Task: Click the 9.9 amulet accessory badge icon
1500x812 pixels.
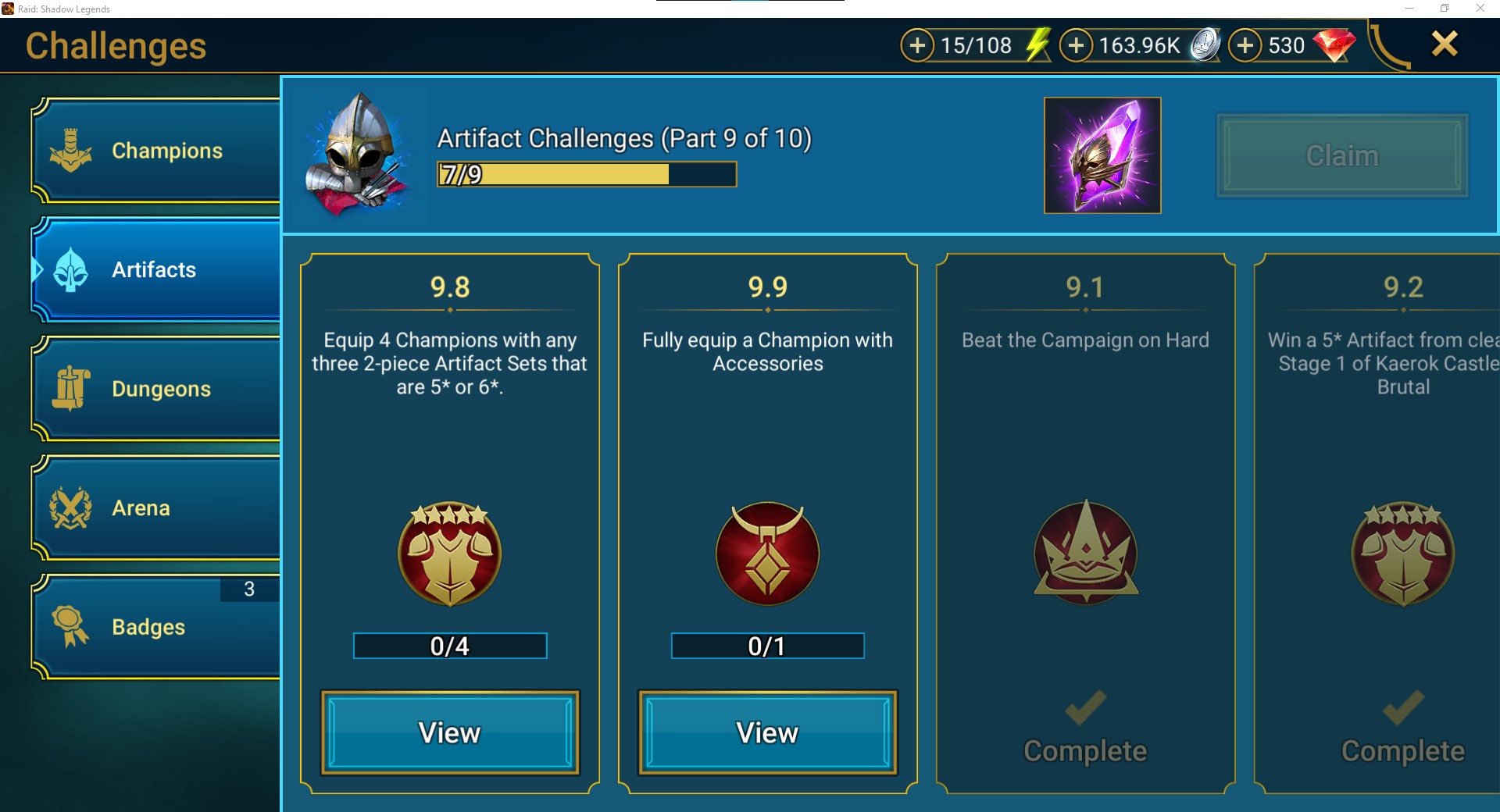Action: [x=768, y=554]
